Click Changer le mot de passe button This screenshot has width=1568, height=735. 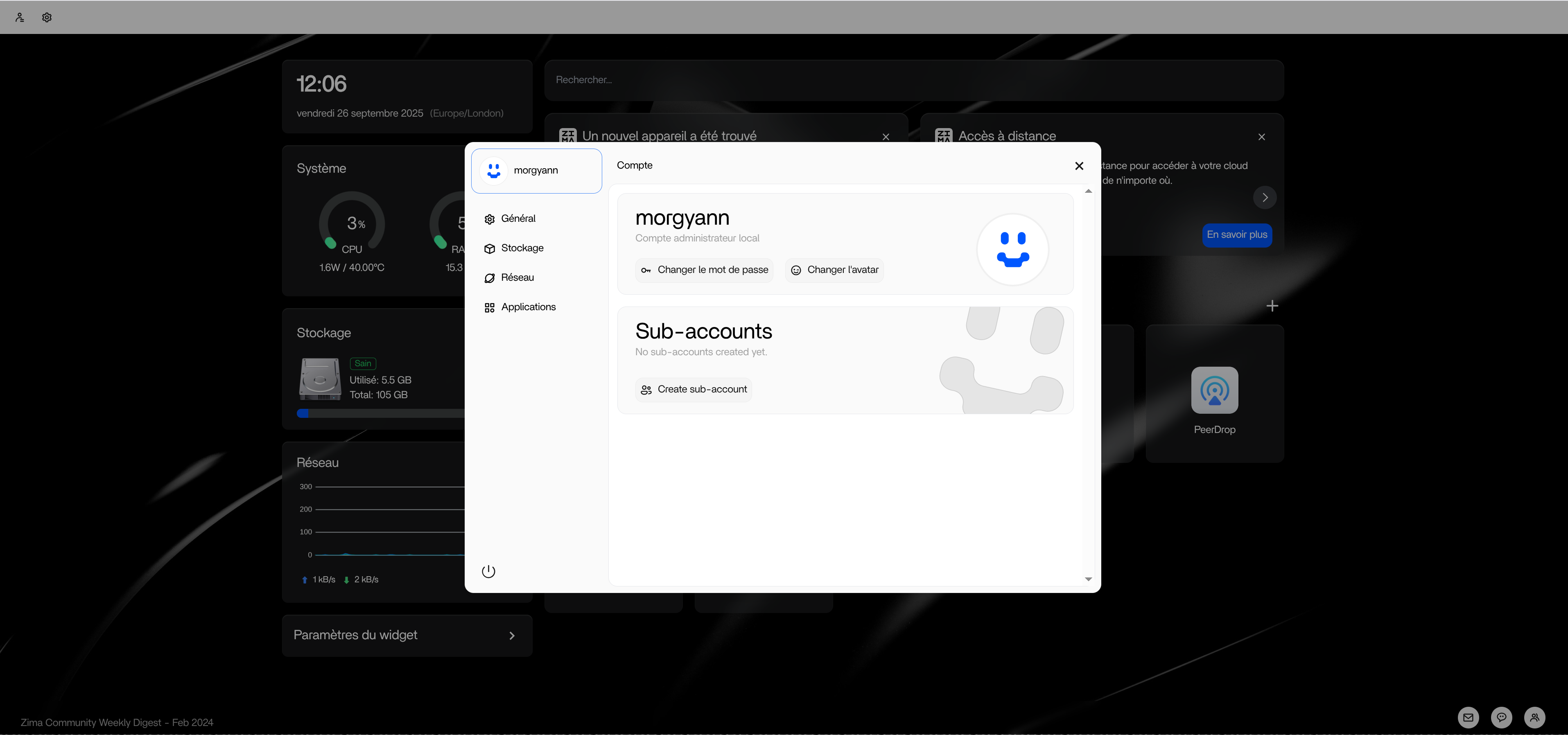pyautogui.click(x=704, y=270)
